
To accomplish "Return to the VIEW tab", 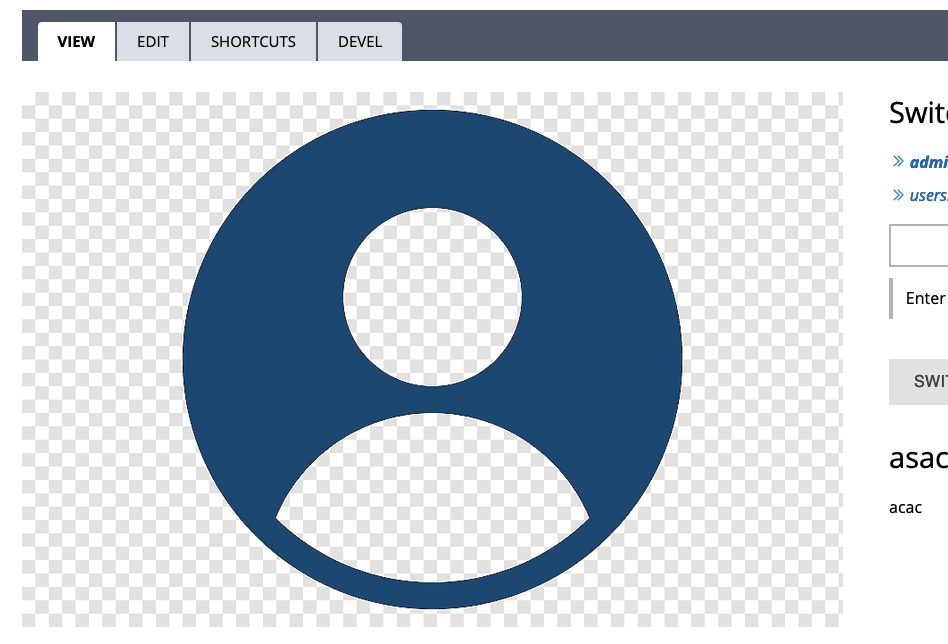I will [75, 41].
